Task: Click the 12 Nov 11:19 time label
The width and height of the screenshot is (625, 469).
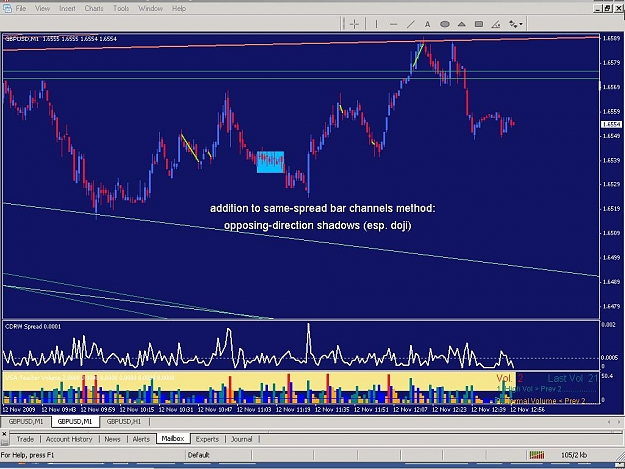Action: tap(293, 409)
